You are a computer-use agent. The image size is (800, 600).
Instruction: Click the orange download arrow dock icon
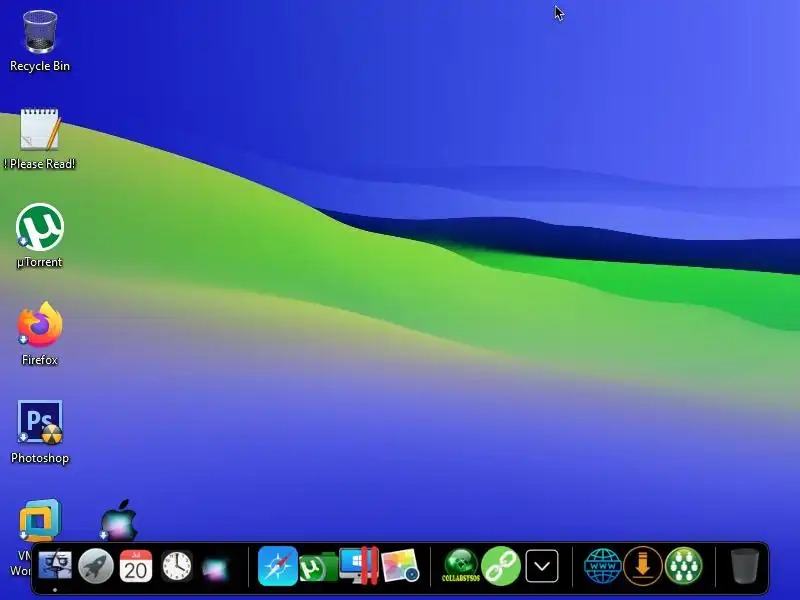(643, 566)
